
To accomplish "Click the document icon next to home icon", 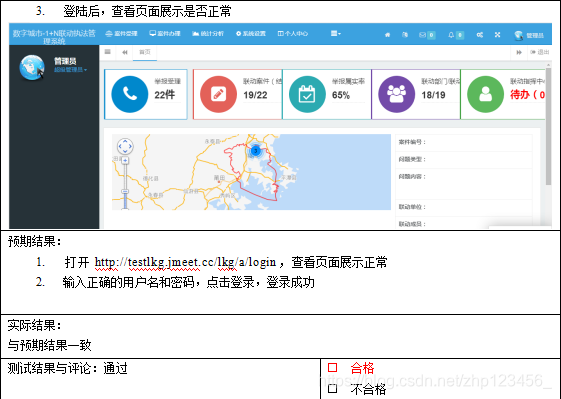I will 405,35.
